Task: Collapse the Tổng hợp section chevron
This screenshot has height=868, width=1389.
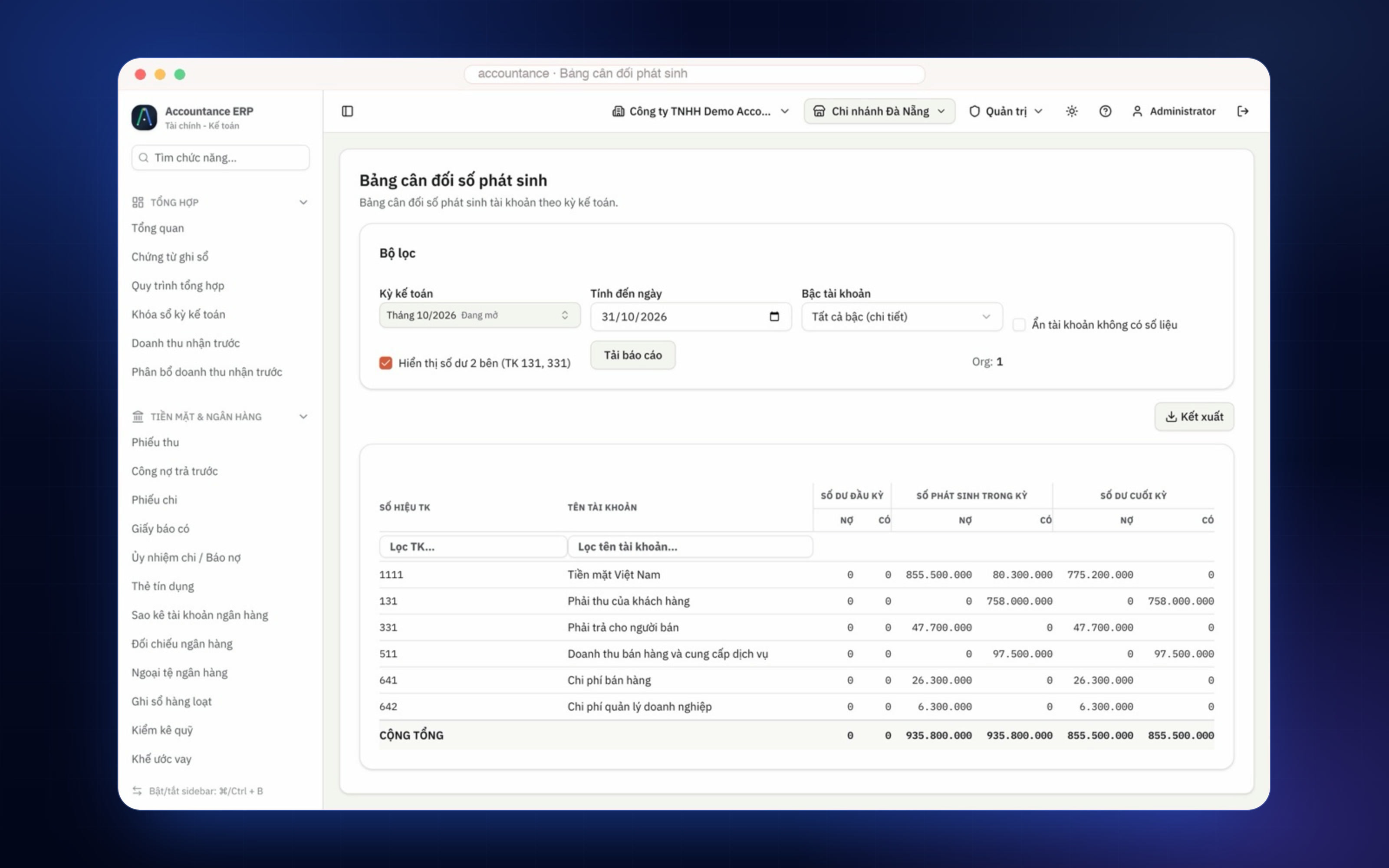Action: [x=303, y=202]
